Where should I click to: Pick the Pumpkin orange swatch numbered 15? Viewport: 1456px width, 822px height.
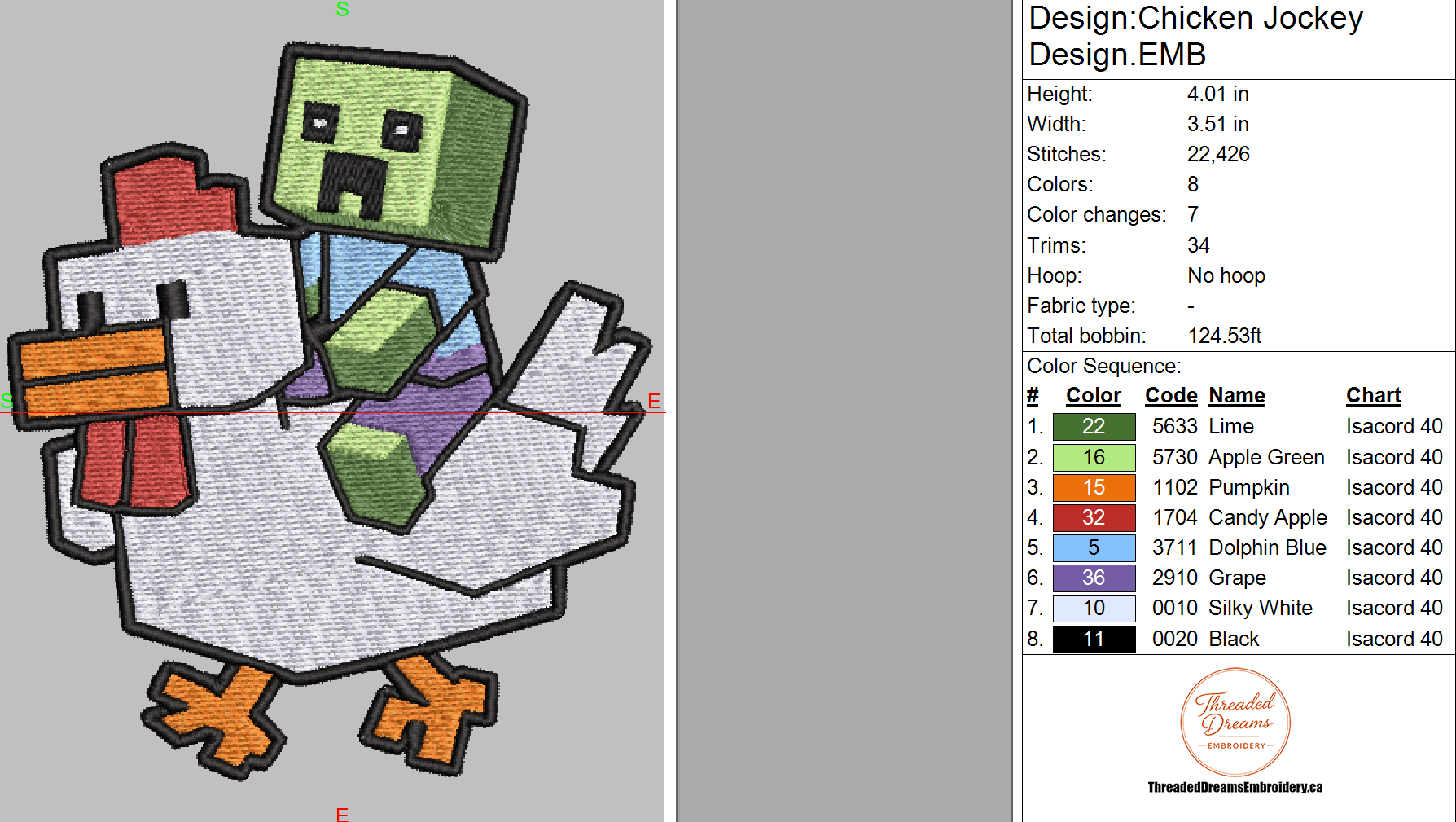(1094, 487)
